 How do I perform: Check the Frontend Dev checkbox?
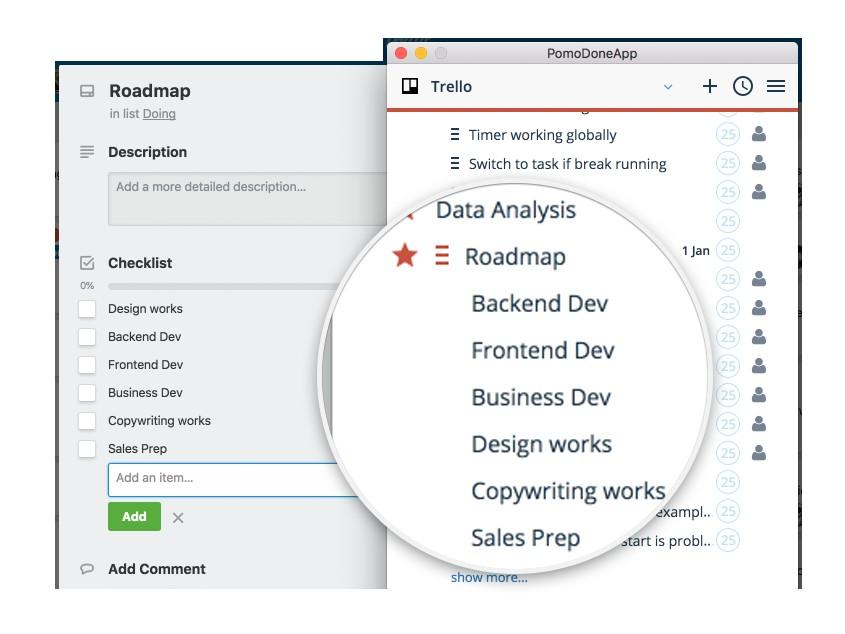(87, 365)
